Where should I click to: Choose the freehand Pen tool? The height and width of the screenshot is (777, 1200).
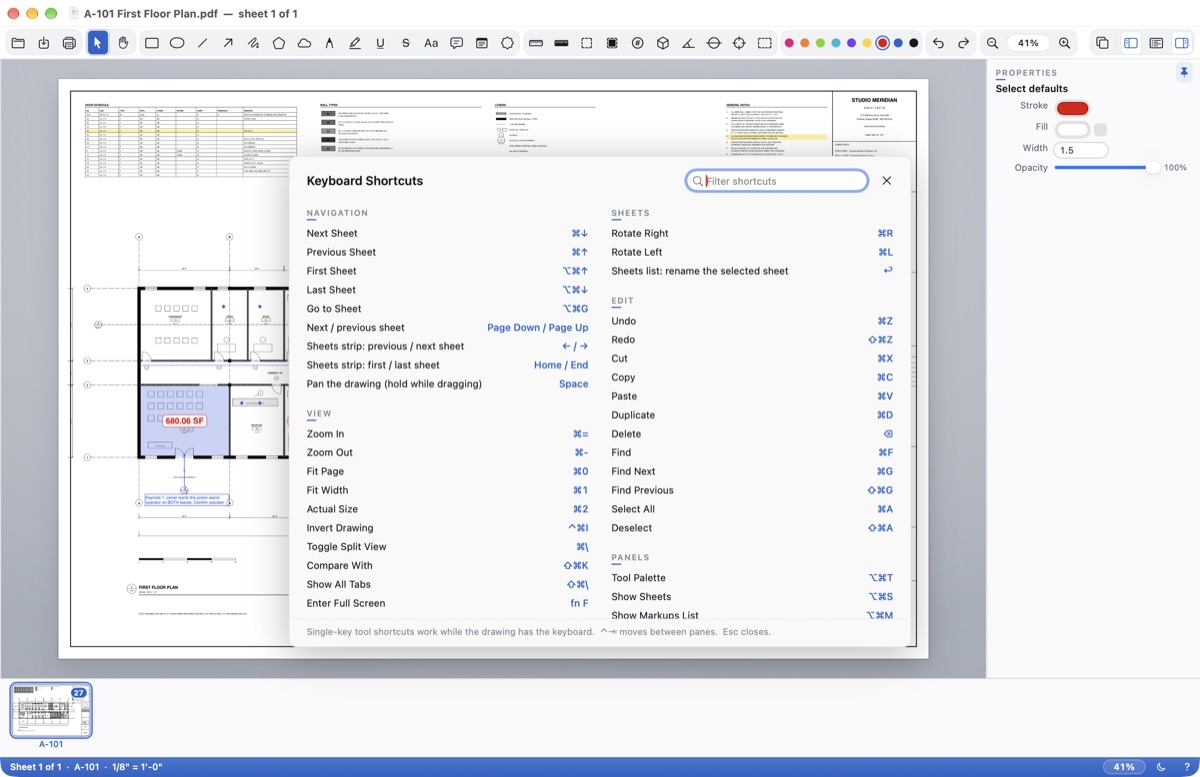coord(254,43)
